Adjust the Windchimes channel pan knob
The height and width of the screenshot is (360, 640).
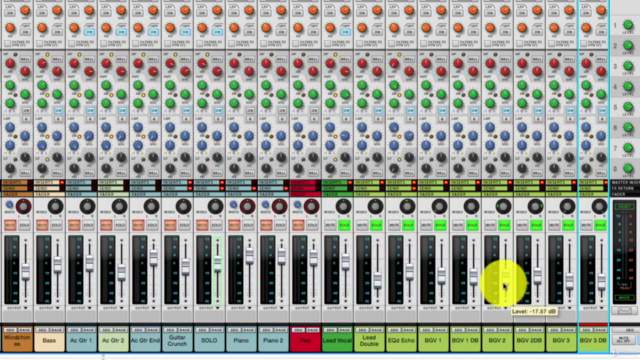[x=23, y=207]
